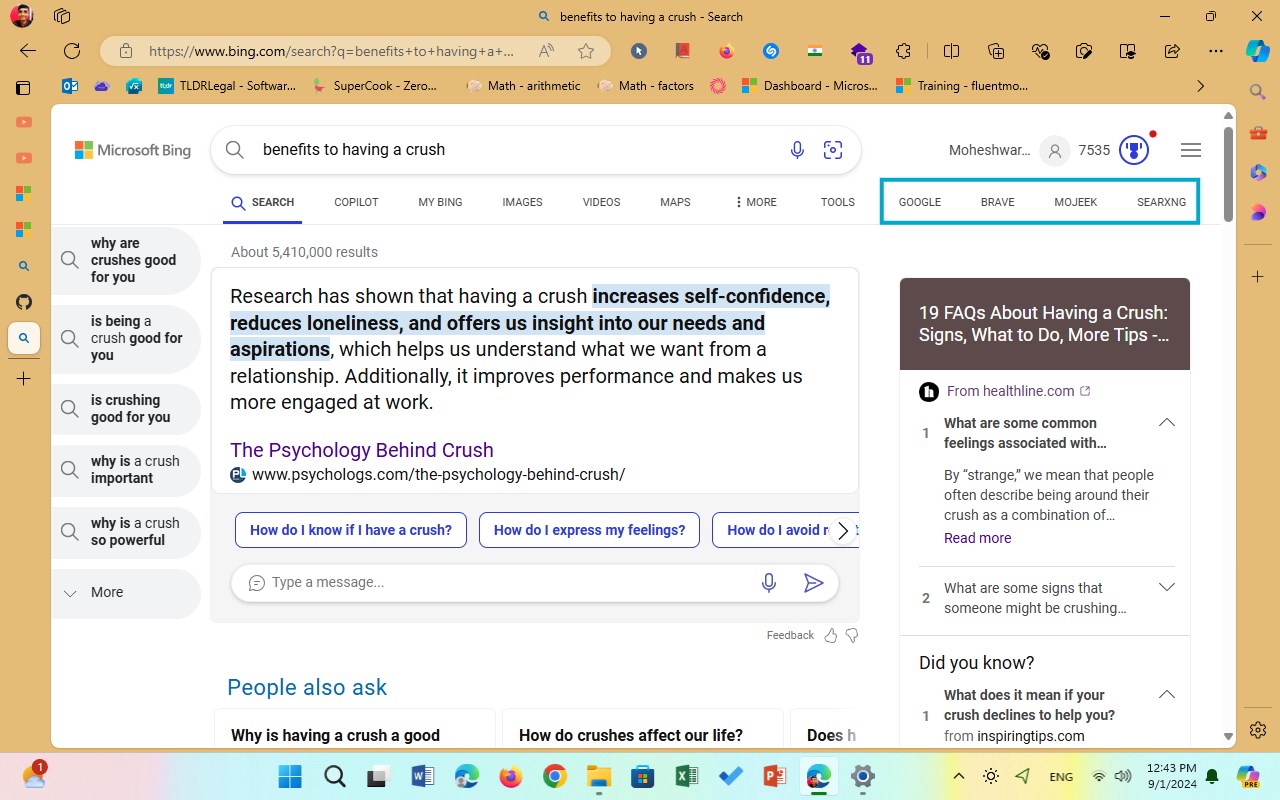The image size is (1280, 800).
Task: Click the India flag extension icon
Action: click(815, 51)
